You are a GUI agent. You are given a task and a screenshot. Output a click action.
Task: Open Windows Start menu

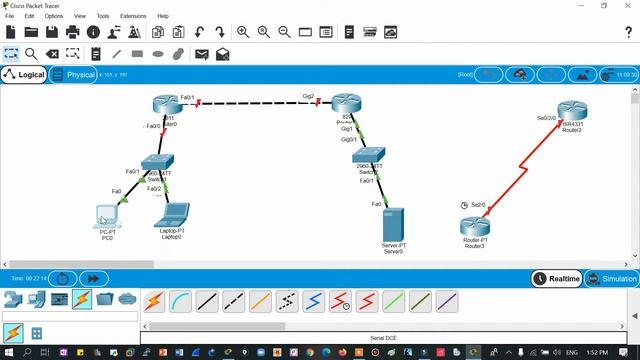[x=8, y=352]
